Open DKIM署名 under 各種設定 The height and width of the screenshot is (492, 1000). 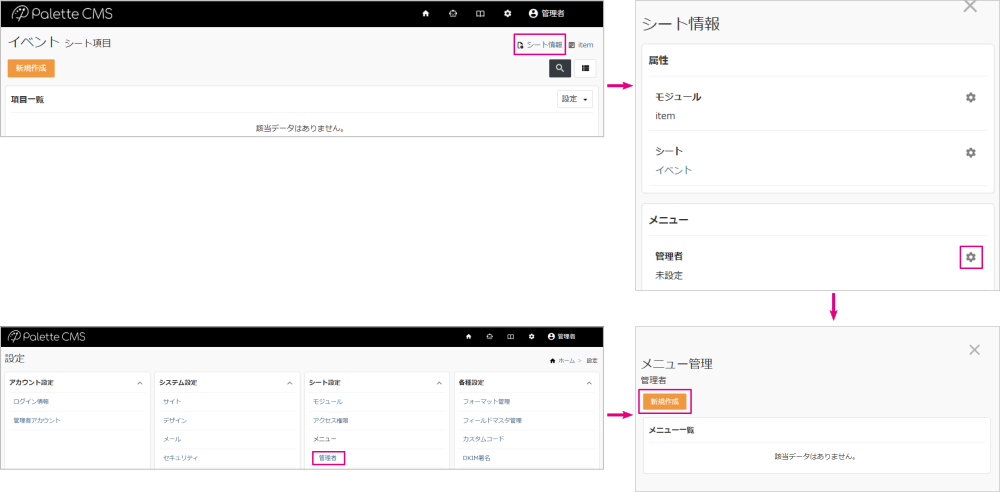pyautogui.click(x=477, y=458)
